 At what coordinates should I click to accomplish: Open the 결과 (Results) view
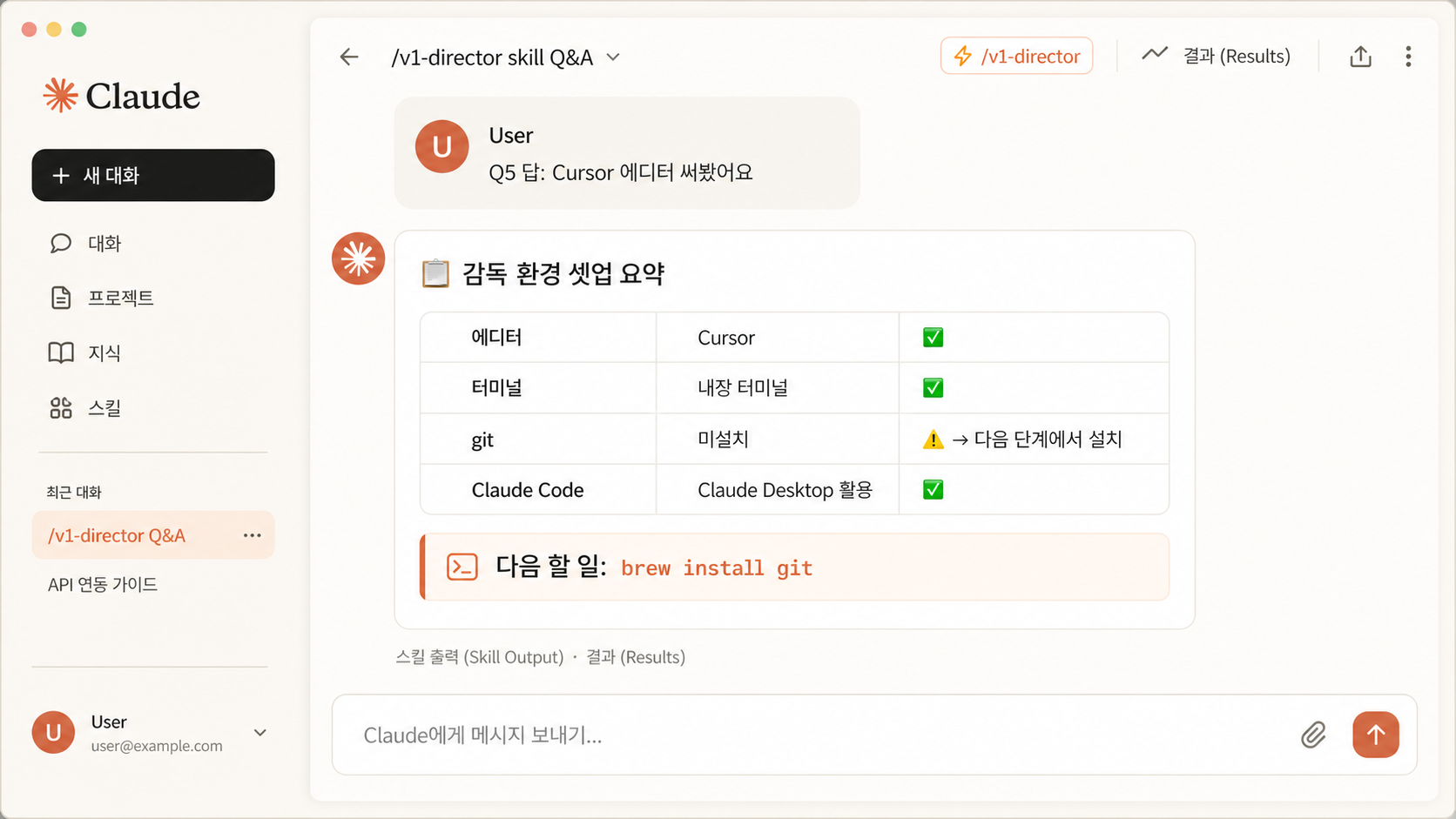click(1217, 57)
